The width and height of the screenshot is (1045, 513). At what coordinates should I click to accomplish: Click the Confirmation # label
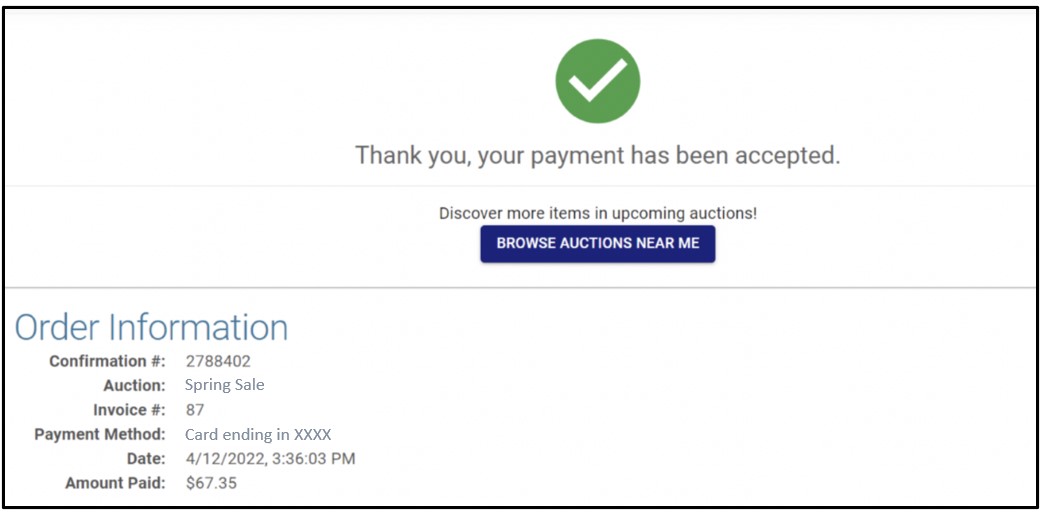107,362
